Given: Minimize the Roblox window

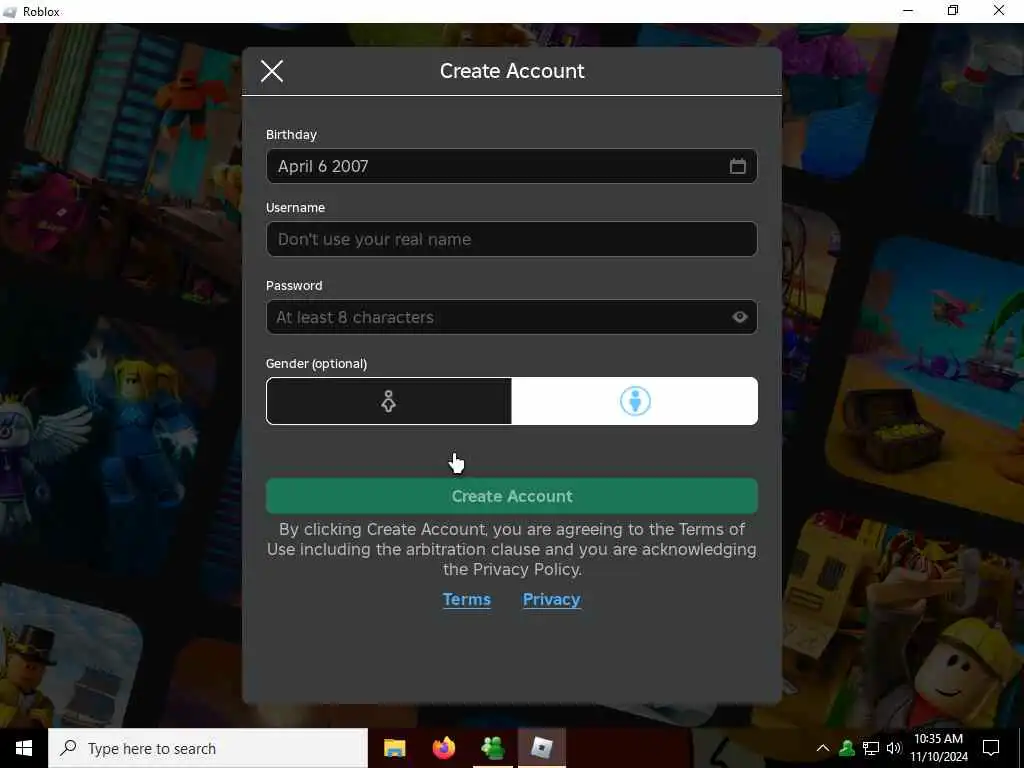Looking at the screenshot, I should tap(908, 11).
